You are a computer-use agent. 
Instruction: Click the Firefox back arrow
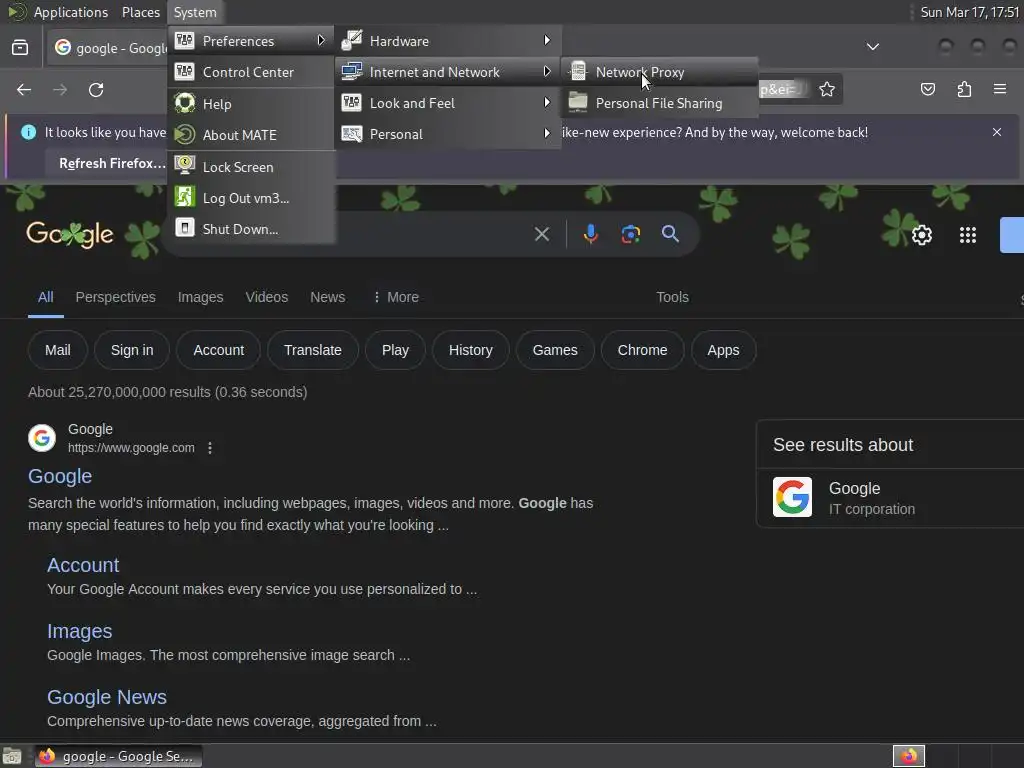[24, 89]
